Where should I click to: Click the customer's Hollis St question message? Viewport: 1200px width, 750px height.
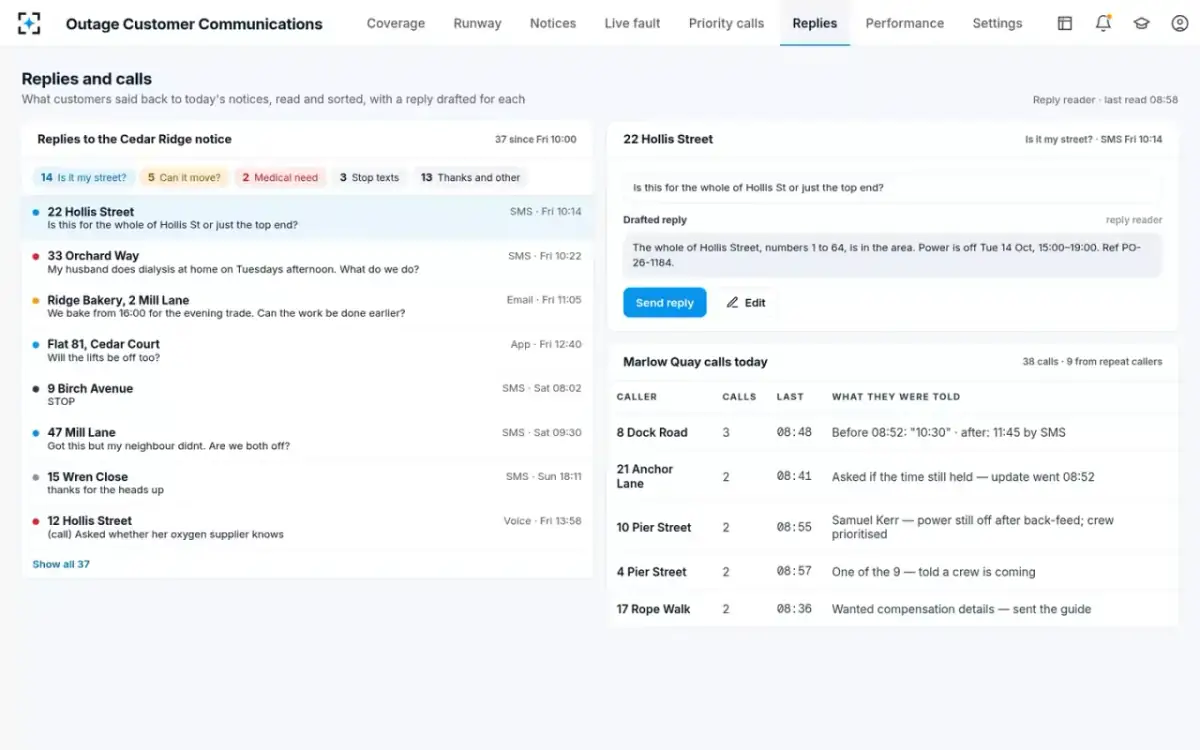click(x=892, y=187)
